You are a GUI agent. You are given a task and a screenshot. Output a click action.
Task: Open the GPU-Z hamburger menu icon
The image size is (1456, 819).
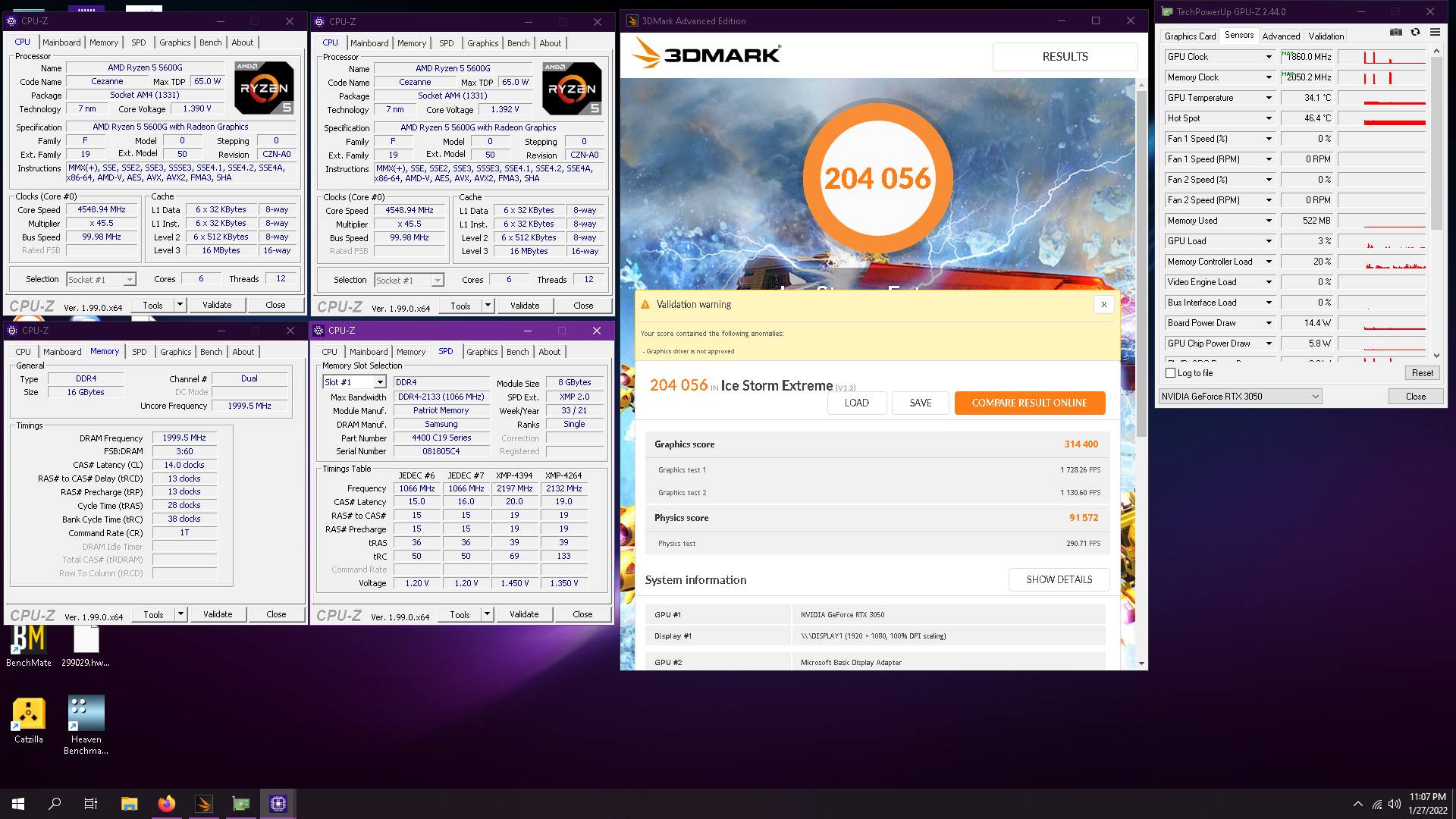[1435, 33]
